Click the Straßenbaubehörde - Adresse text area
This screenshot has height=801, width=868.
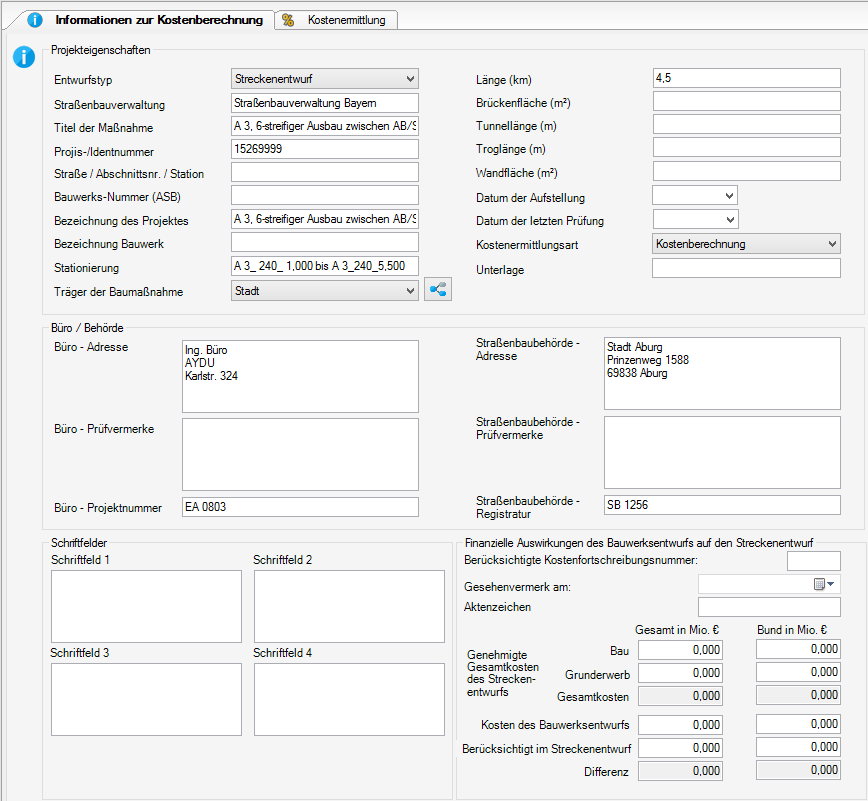722,374
